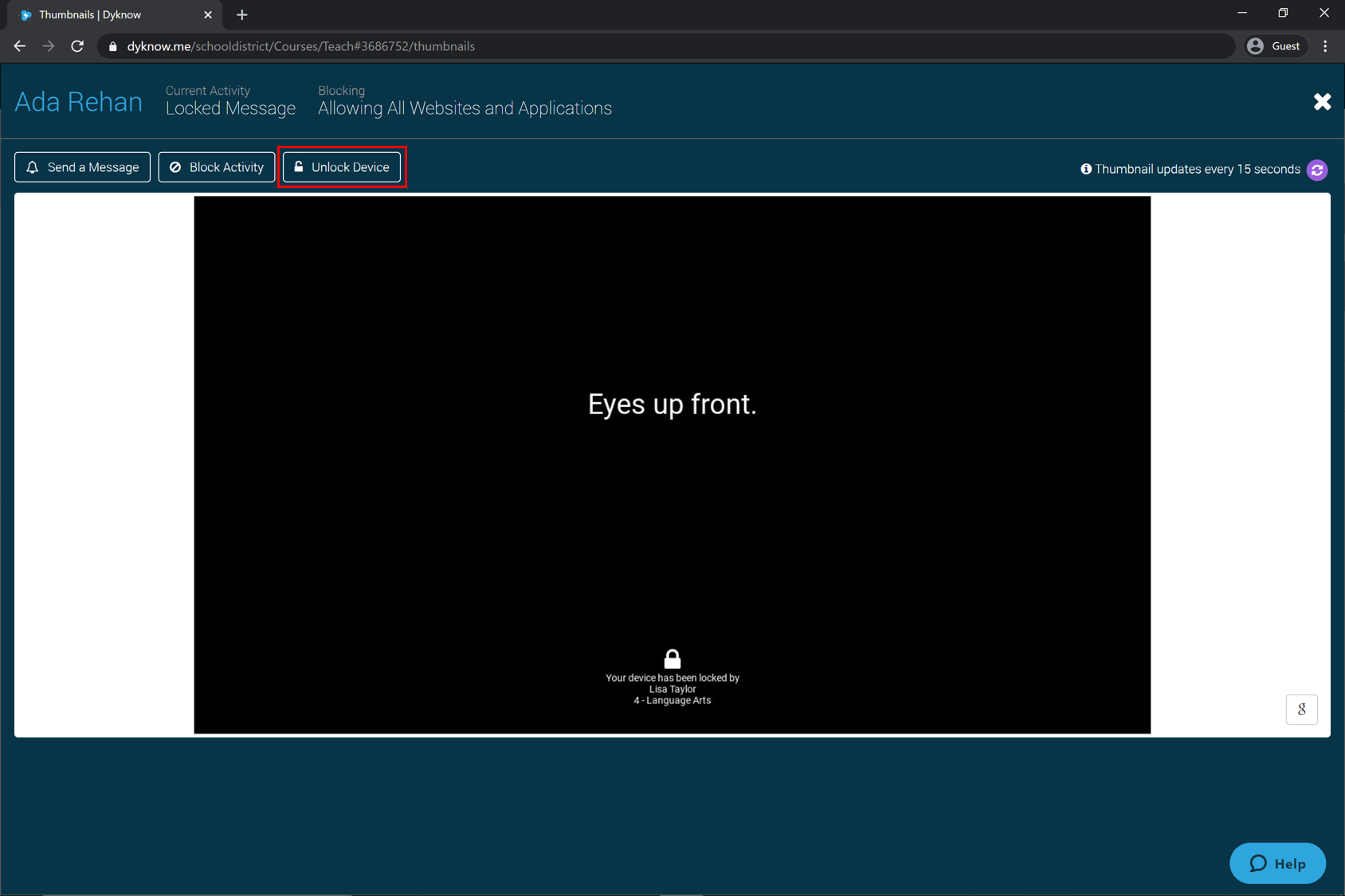The width and height of the screenshot is (1345, 896).
Task: Click the locked device screen thumbnail
Action: click(x=672, y=465)
